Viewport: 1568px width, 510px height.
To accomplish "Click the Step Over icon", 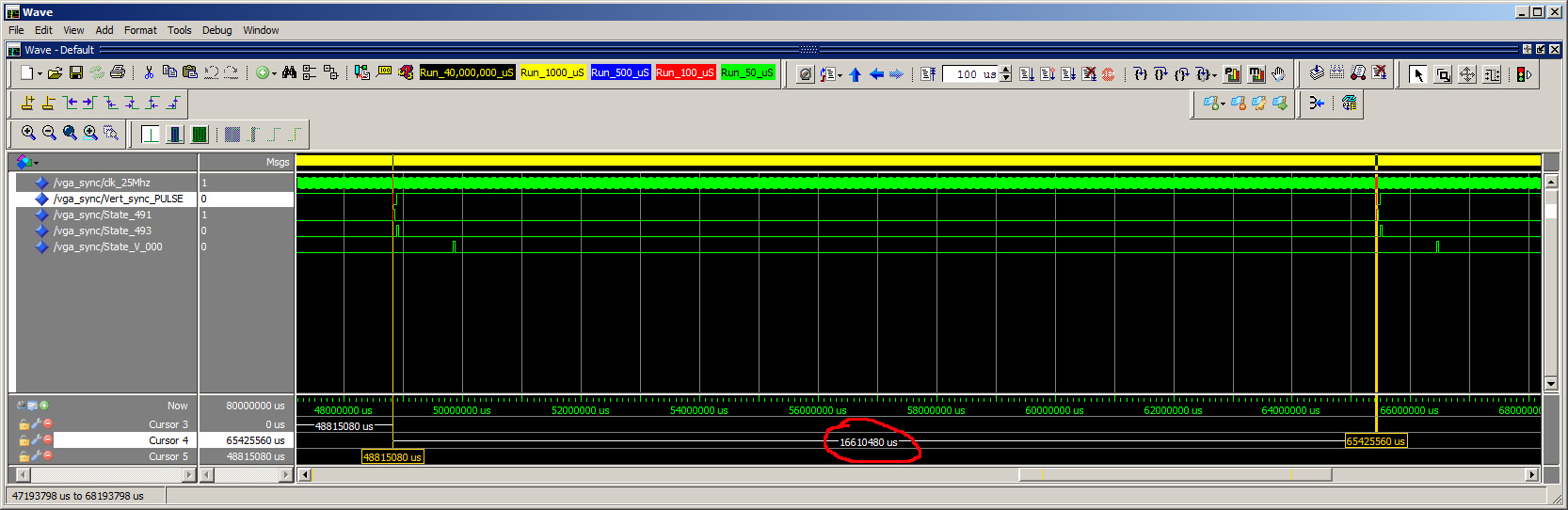I will click(1160, 73).
